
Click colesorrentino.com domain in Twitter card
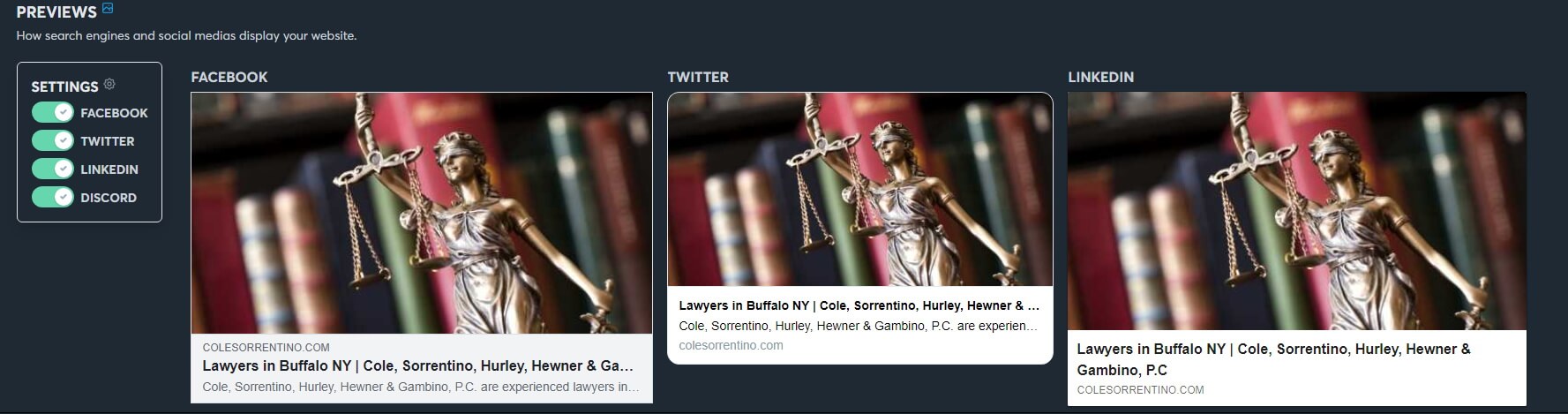pyautogui.click(x=731, y=345)
